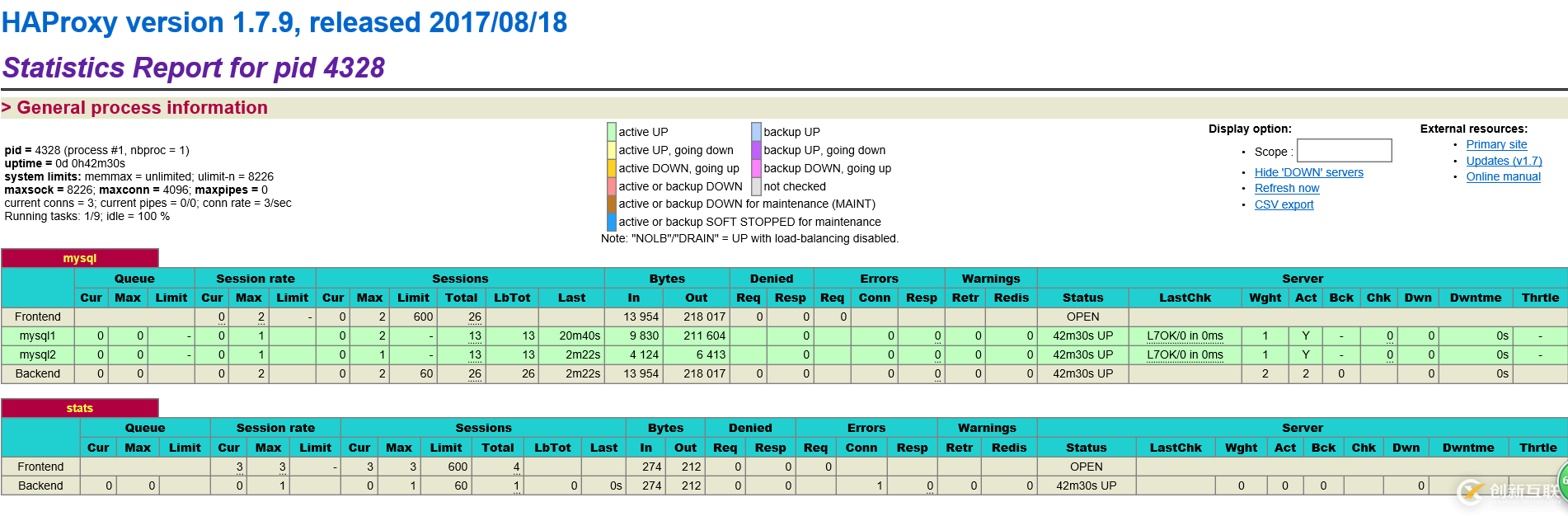Viewport: 1568px width, 516px height.
Task: Click the mysql table Backend row label
Action: tap(38, 373)
